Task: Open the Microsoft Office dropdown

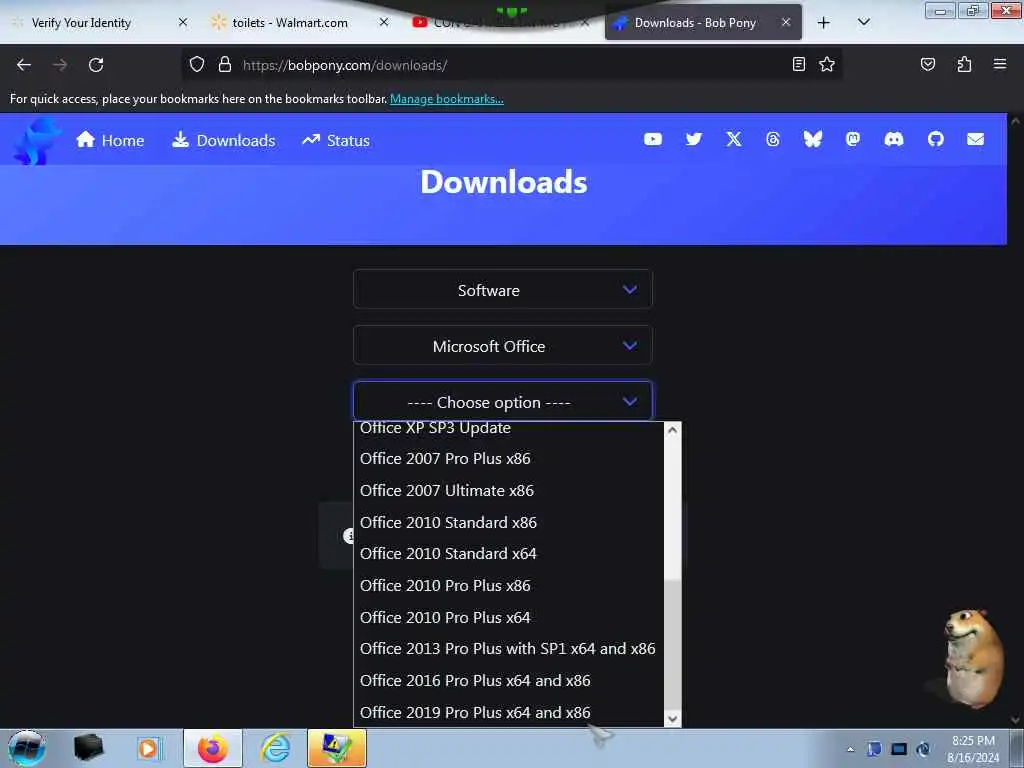Action: (x=502, y=345)
